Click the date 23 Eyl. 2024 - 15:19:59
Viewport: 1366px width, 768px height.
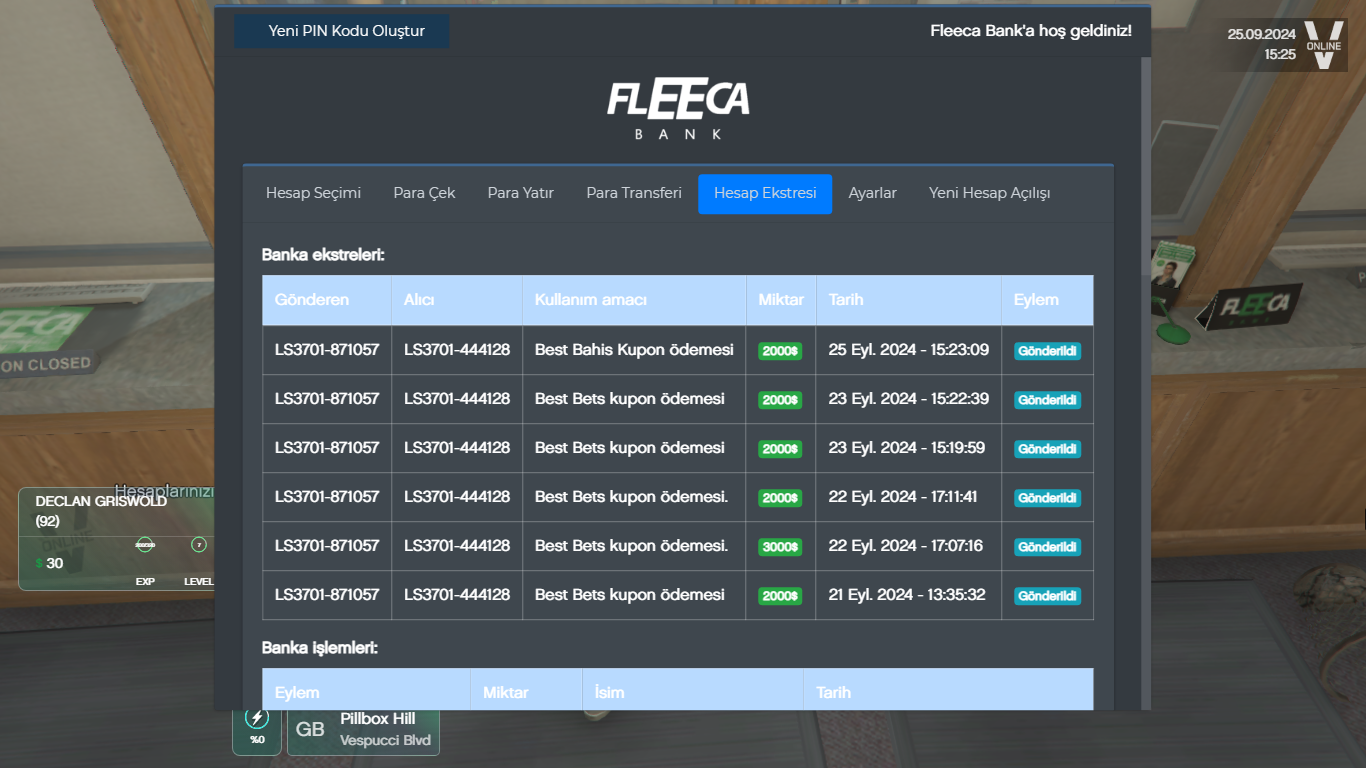tap(907, 448)
